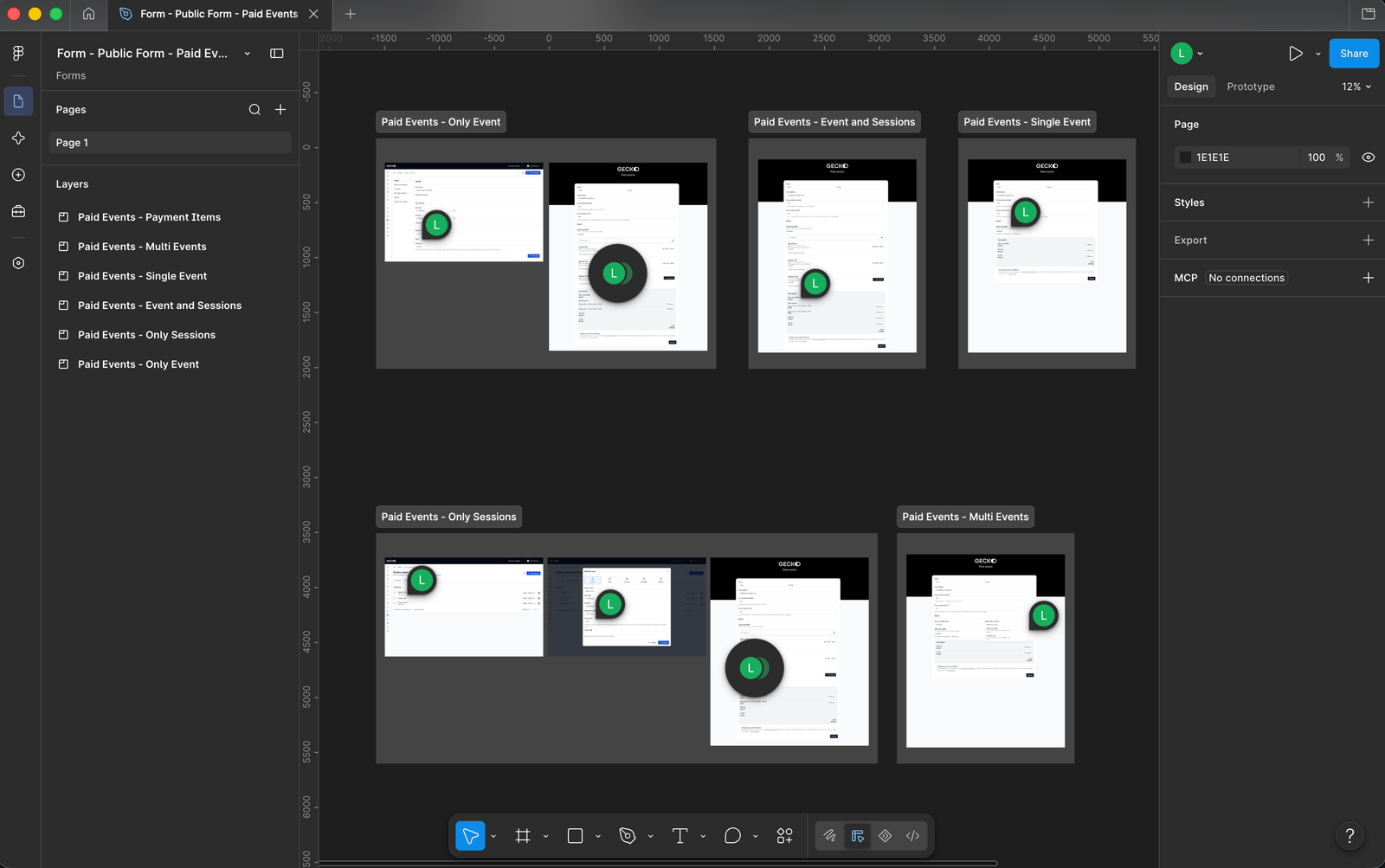Select the Frame tool in the bottom toolbar
Screen dimensions: 1385x868
coord(523,836)
